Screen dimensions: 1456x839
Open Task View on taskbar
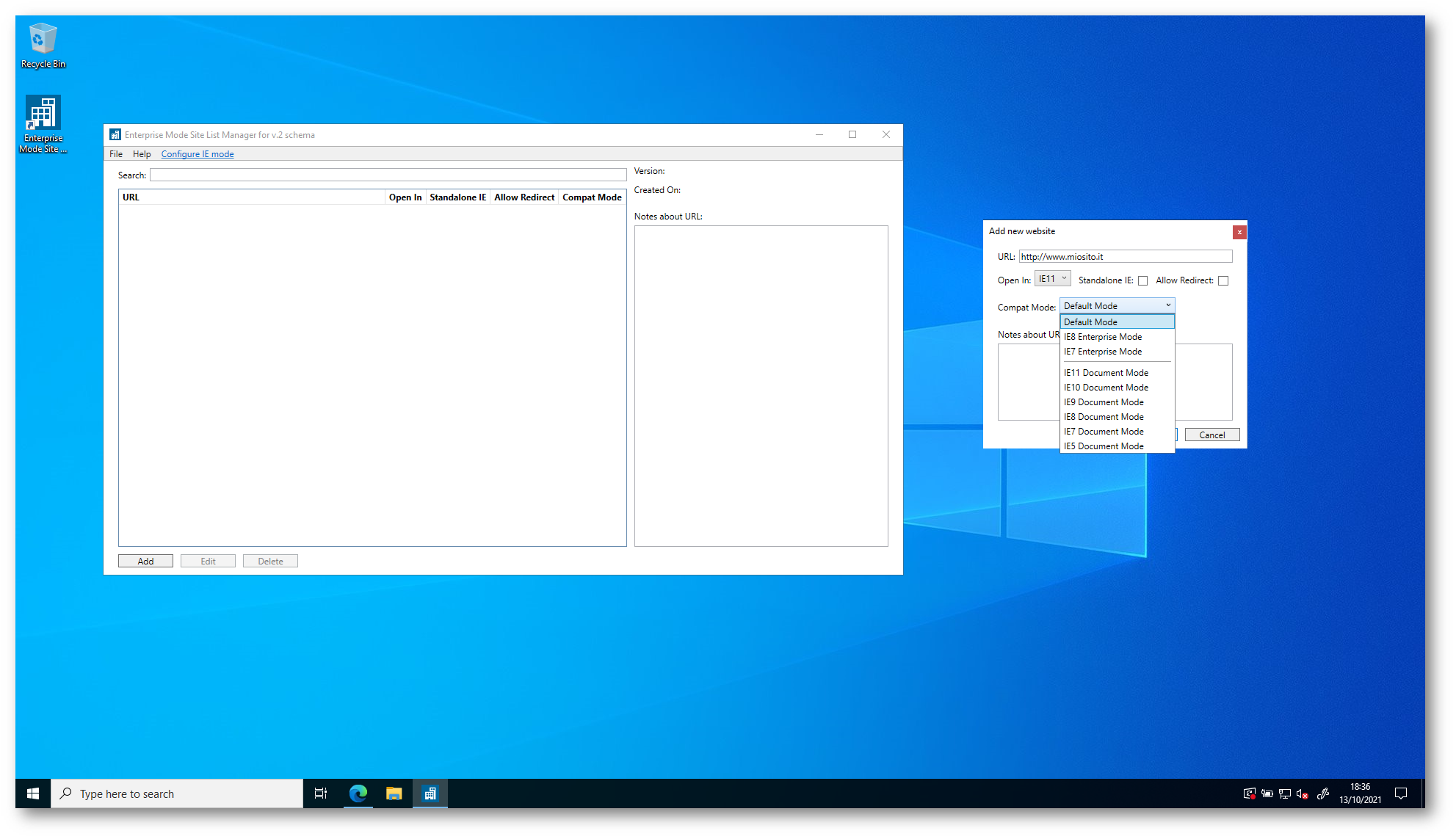click(x=321, y=793)
